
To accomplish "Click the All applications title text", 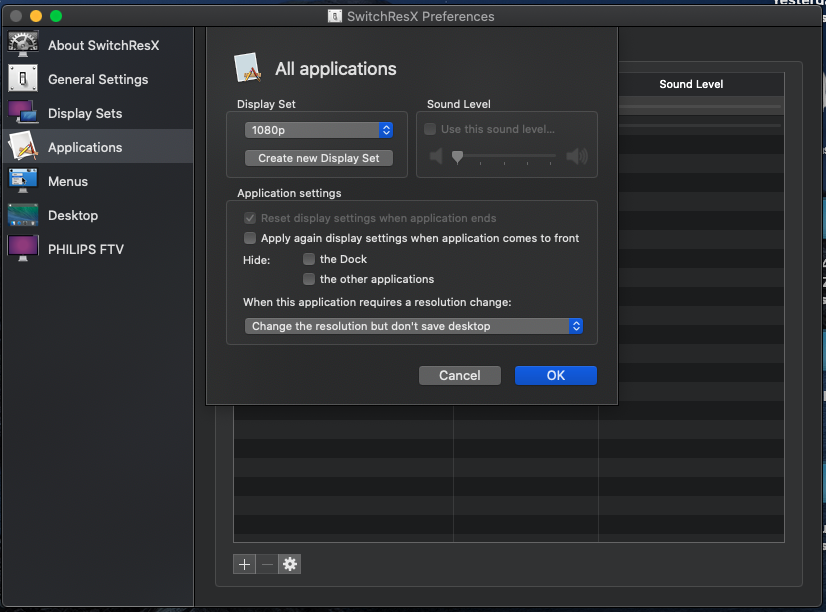I will tap(336, 68).
